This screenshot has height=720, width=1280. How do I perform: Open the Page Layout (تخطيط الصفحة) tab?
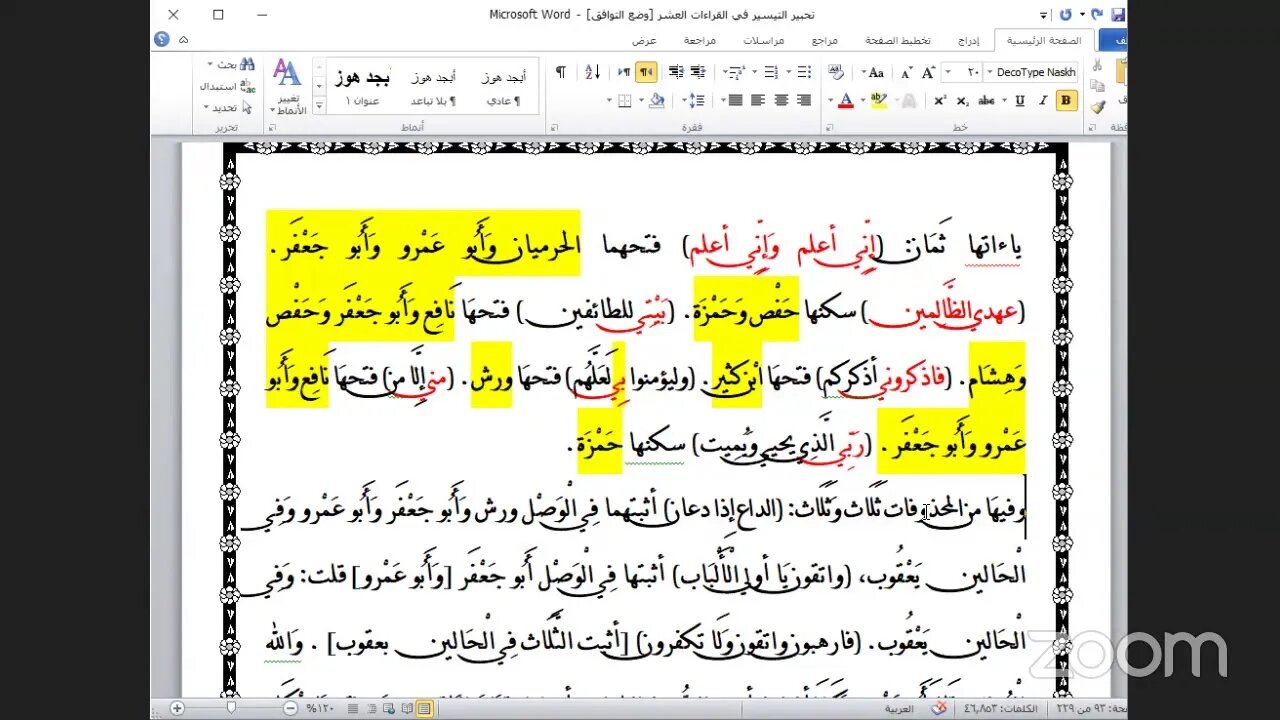point(898,40)
